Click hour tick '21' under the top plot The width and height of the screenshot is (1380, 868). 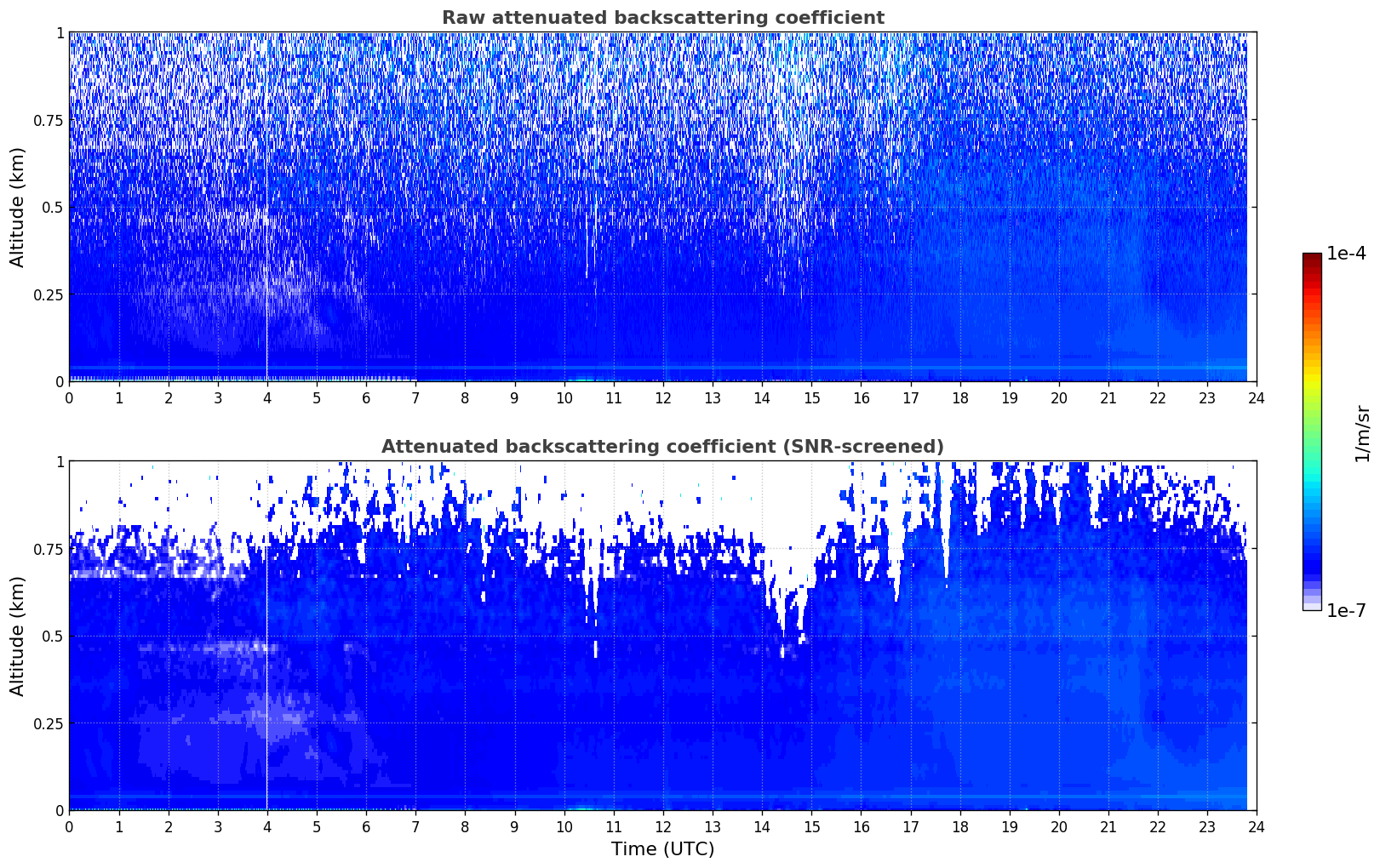coord(1108,397)
